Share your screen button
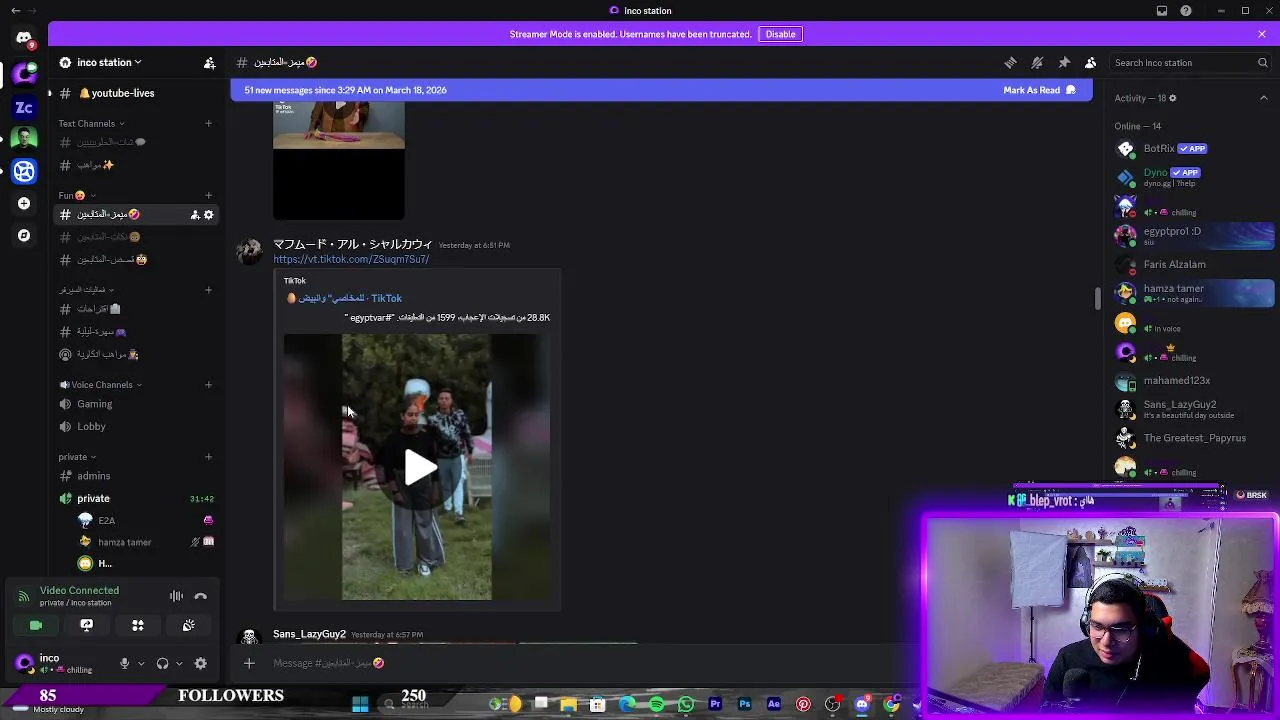This screenshot has height=720, width=1280. pos(87,625)
